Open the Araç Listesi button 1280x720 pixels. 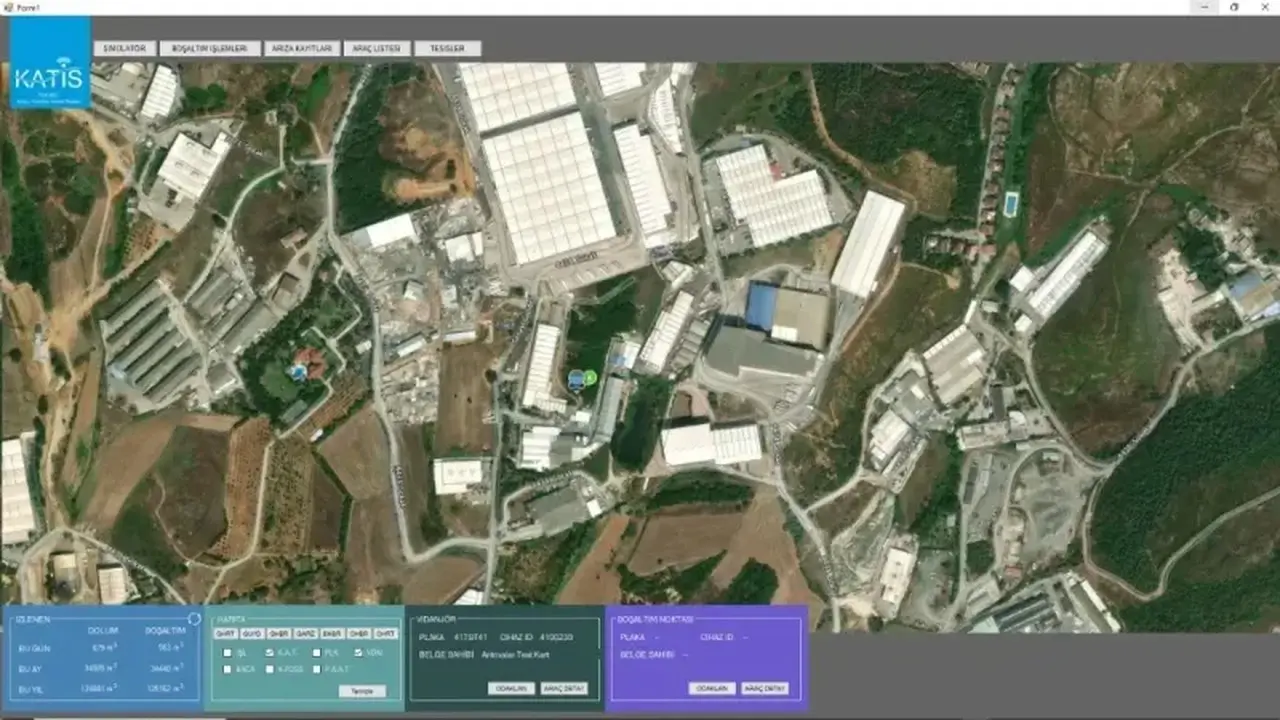pos(376,48)
